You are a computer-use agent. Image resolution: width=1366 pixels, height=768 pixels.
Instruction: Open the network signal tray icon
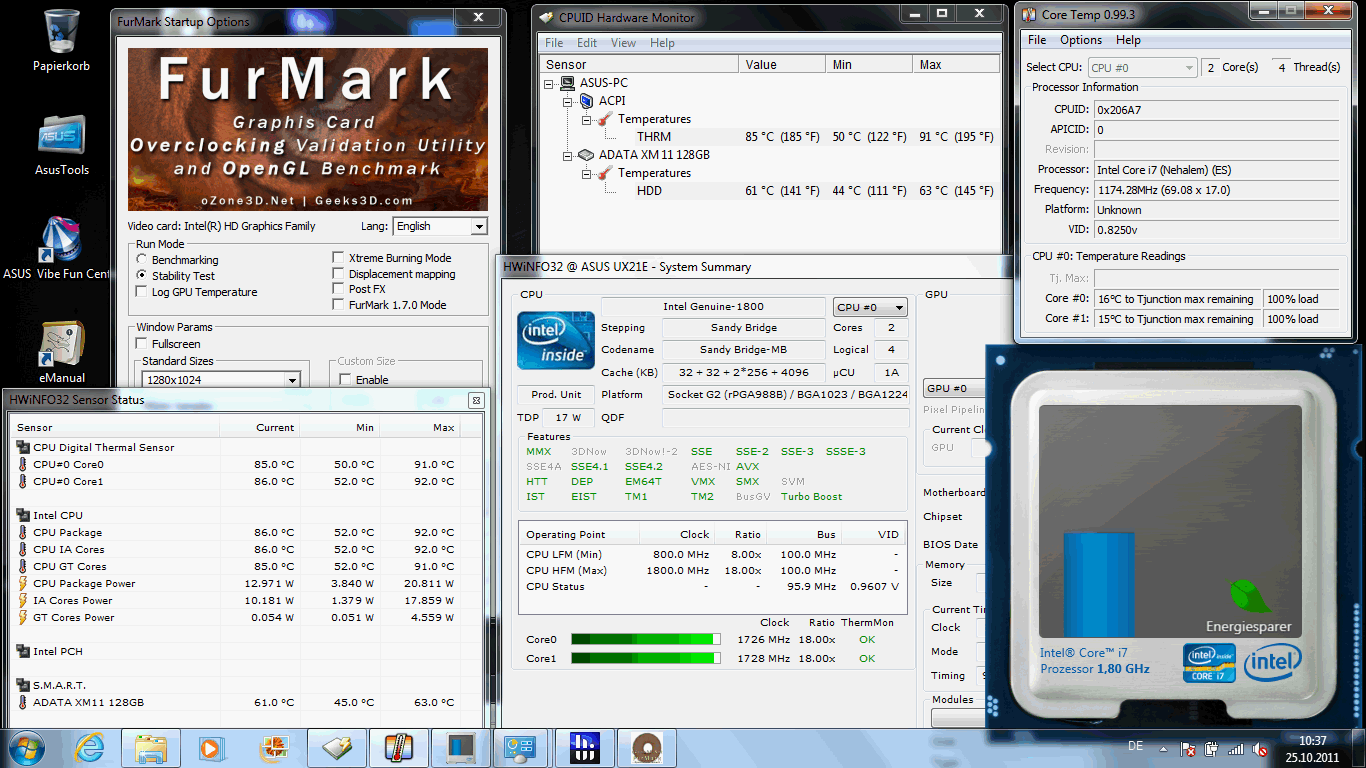[x=1236, y=748]
